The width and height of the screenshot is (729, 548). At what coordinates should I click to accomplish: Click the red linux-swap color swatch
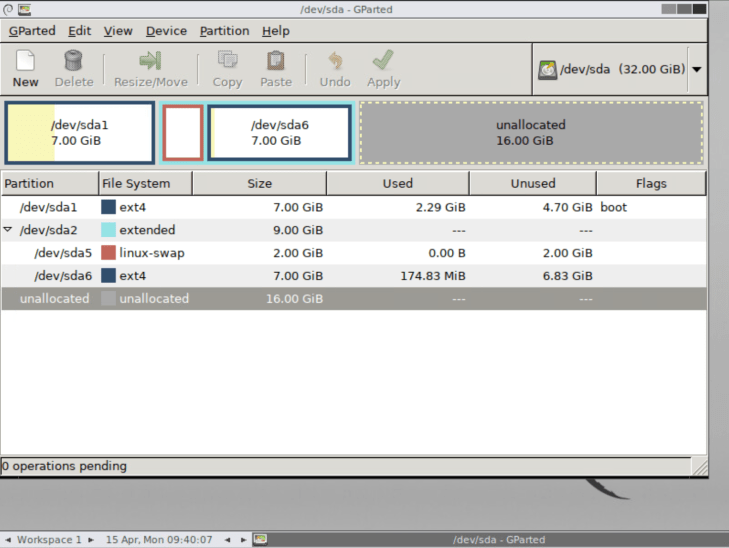[108, 252]
